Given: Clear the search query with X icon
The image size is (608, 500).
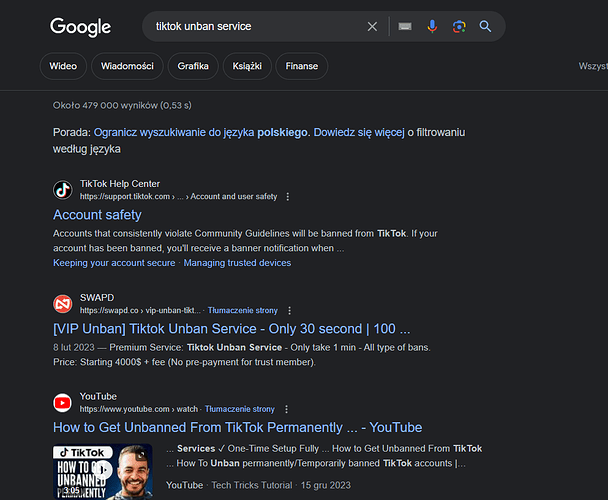Looking at the screenshot, I should (372, 26).
